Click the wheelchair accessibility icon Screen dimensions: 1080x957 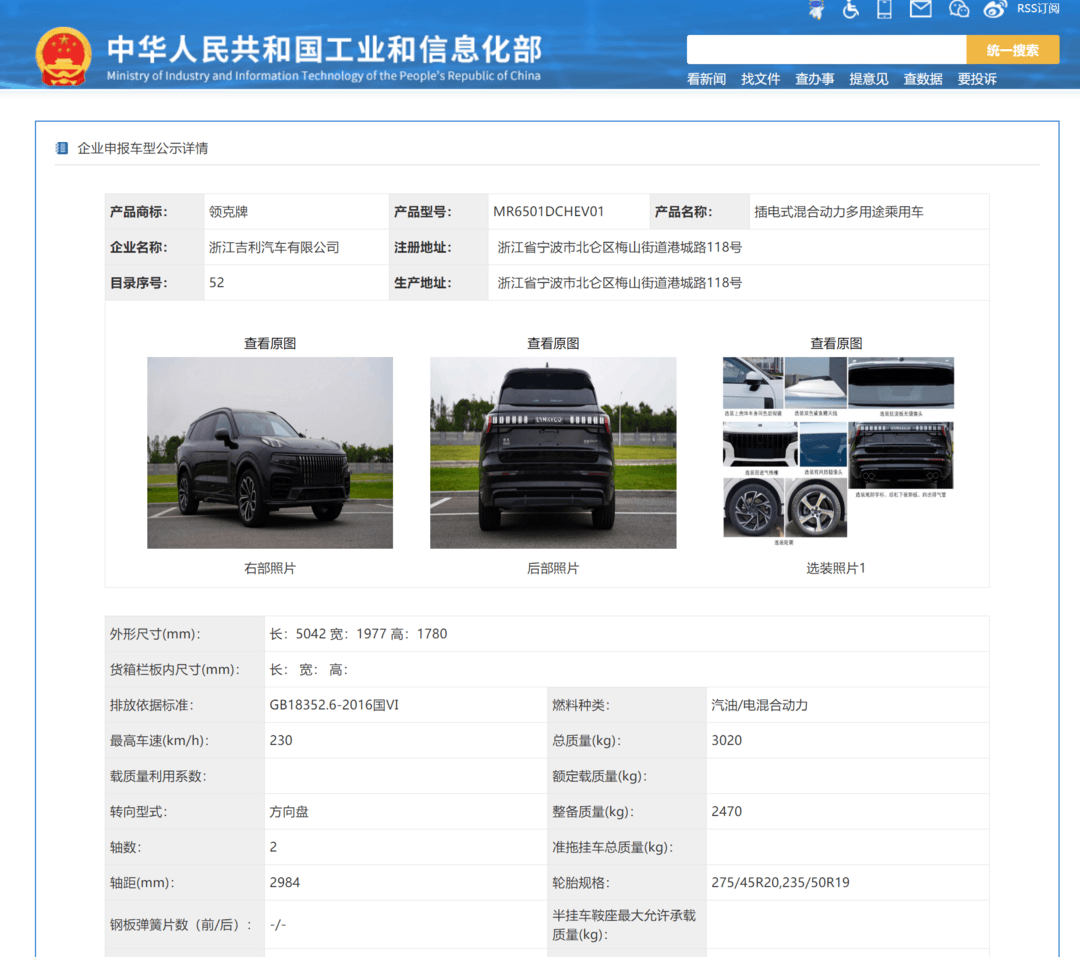point(851,9)
